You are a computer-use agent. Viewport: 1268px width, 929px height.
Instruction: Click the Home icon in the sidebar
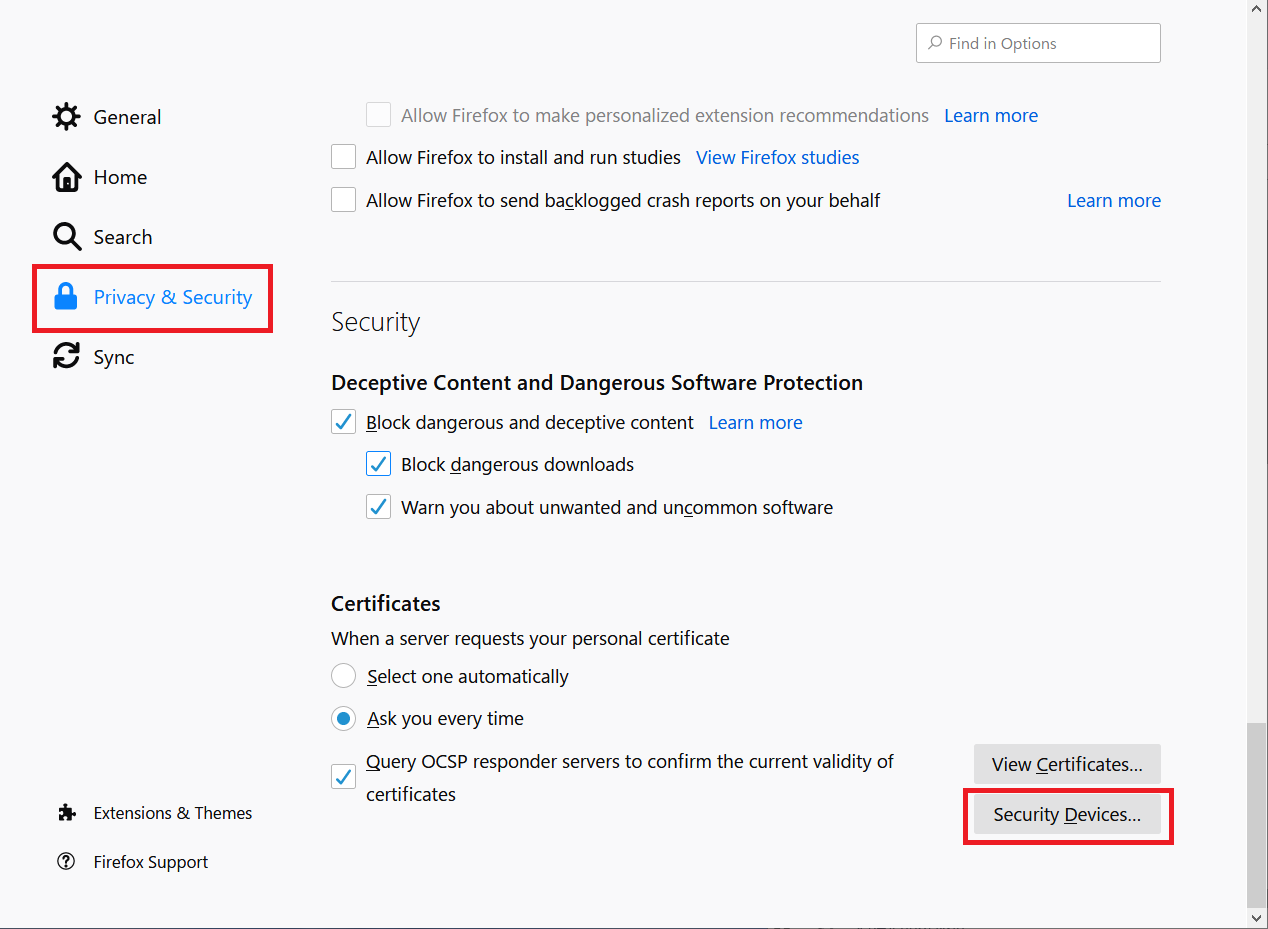coord(66,176)
